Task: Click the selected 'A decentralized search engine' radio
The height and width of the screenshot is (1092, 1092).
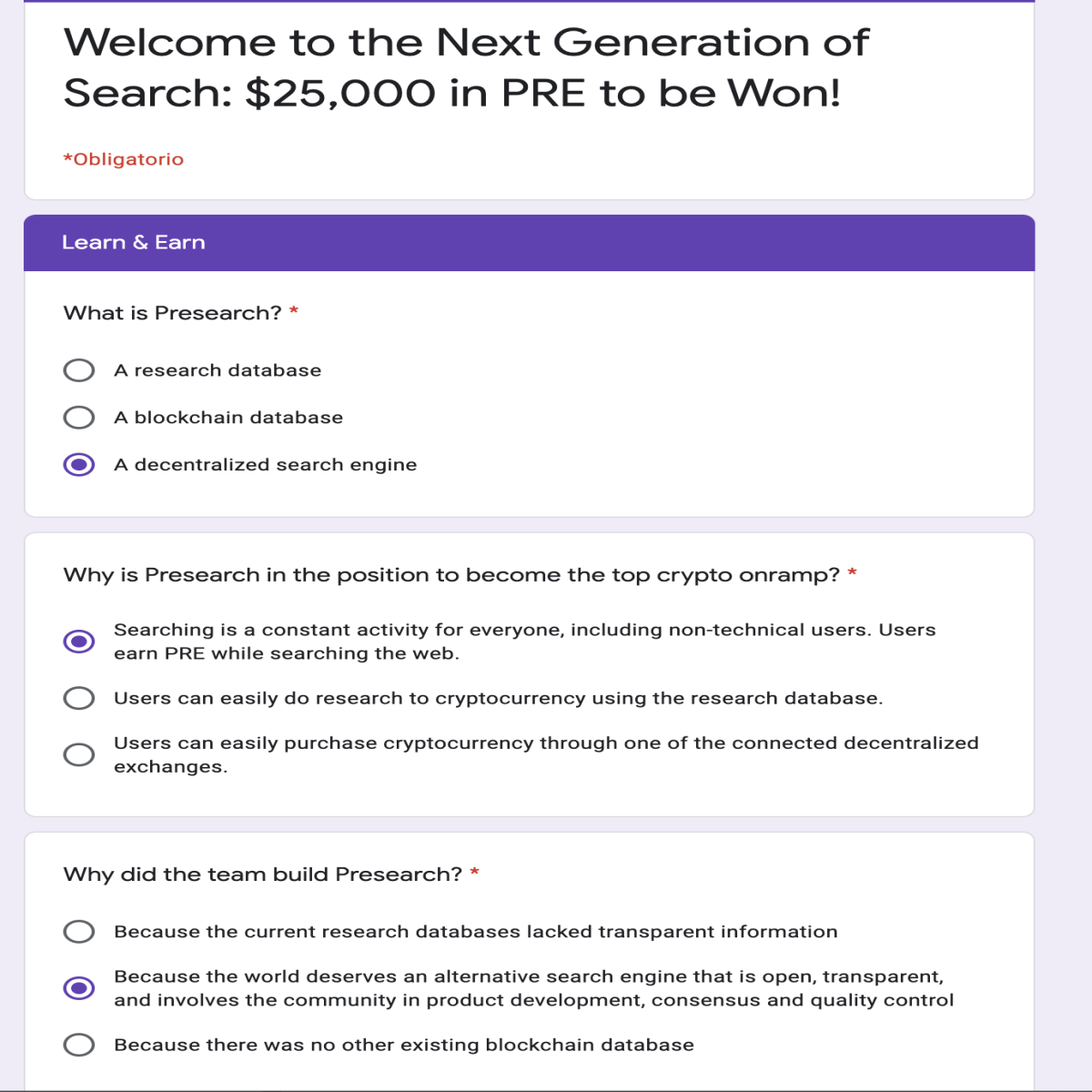Action: pos(79,465)
